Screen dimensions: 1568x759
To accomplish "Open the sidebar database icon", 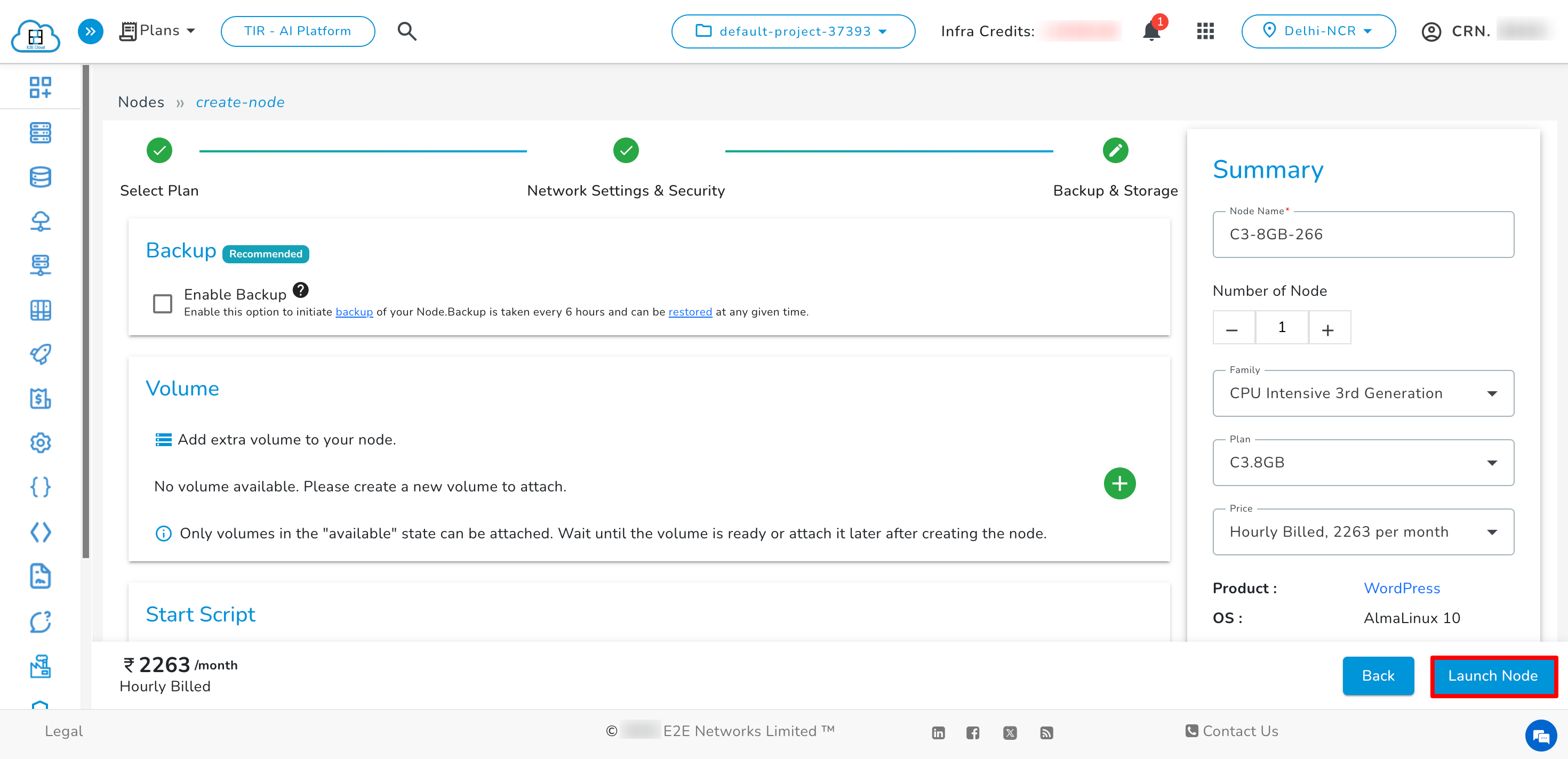I will [40, 177].
